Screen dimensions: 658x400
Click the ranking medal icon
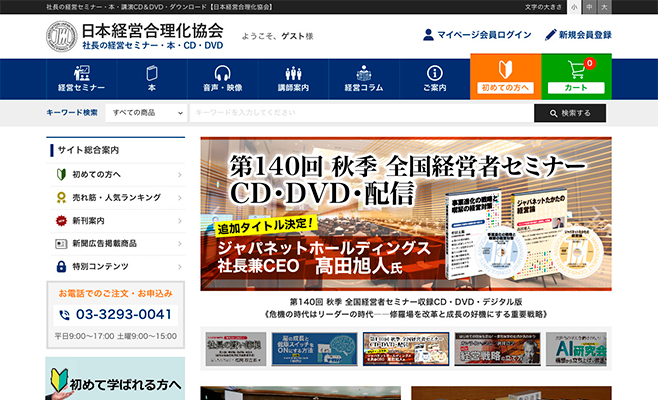point(61,197)
